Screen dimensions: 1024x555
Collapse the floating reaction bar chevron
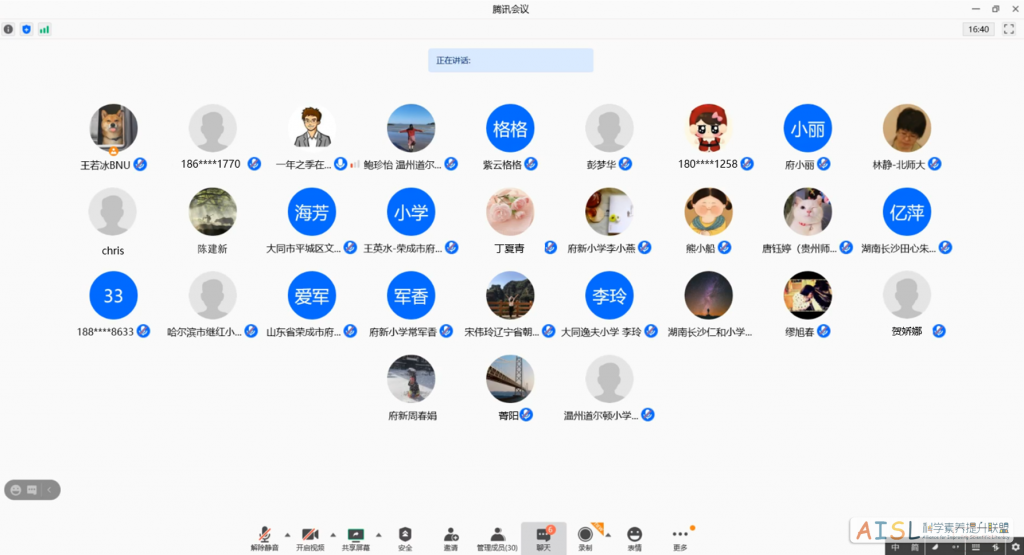tap(49, 490)
